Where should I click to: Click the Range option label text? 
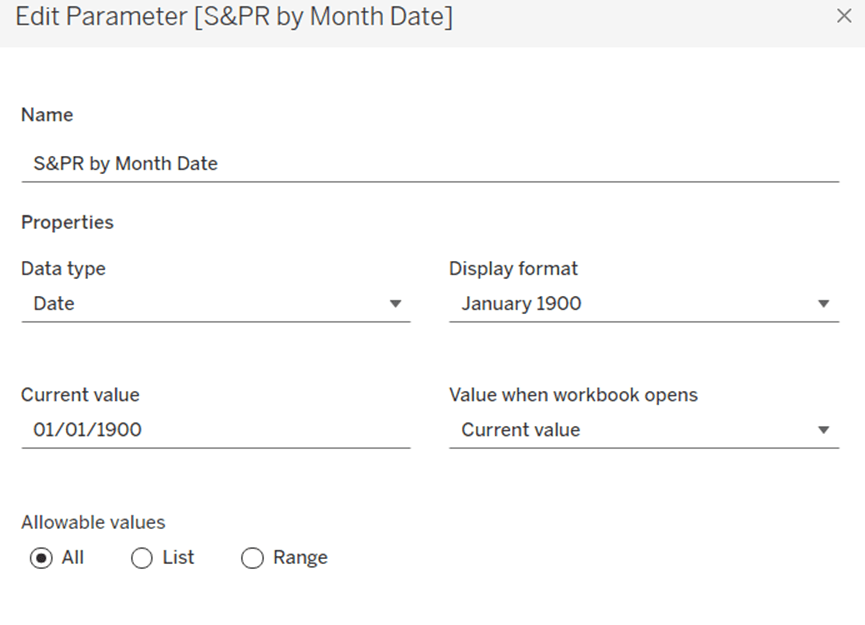click(x=300, y=558)
